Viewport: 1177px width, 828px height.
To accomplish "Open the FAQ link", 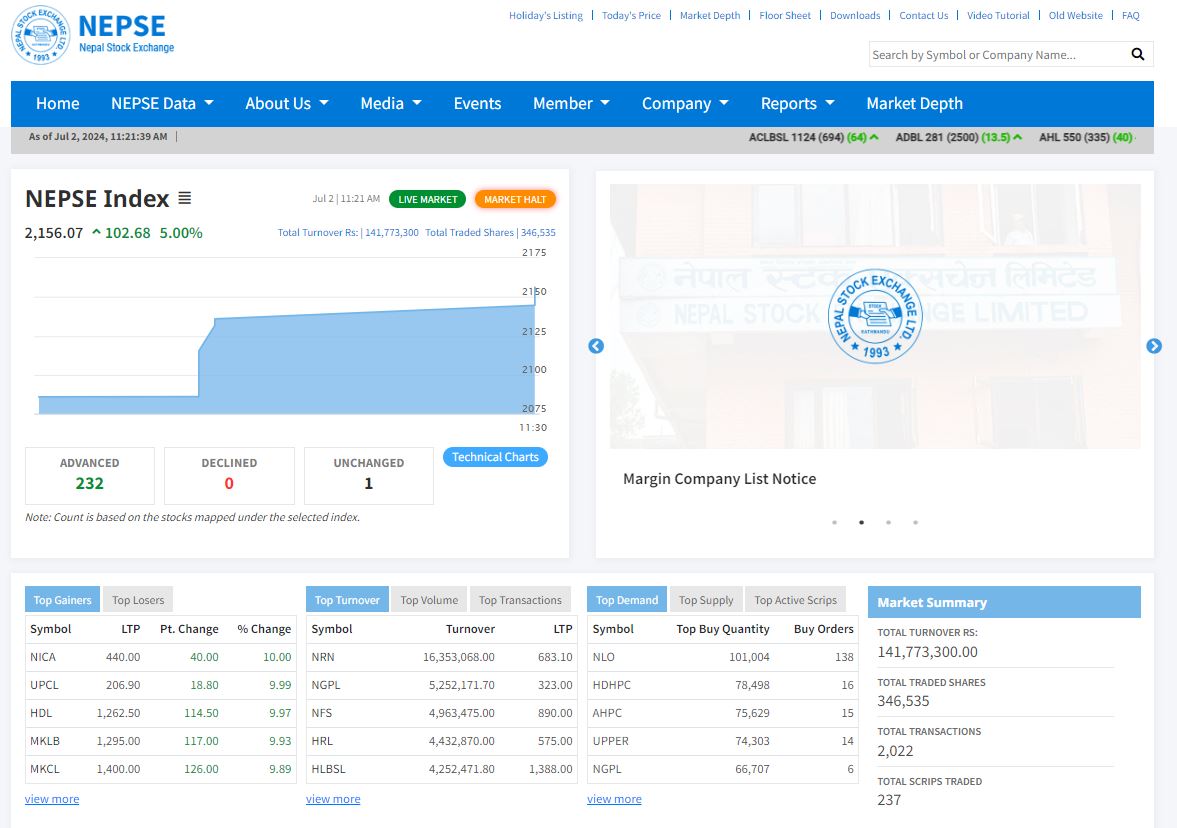I will click(x=1130, y=15).
